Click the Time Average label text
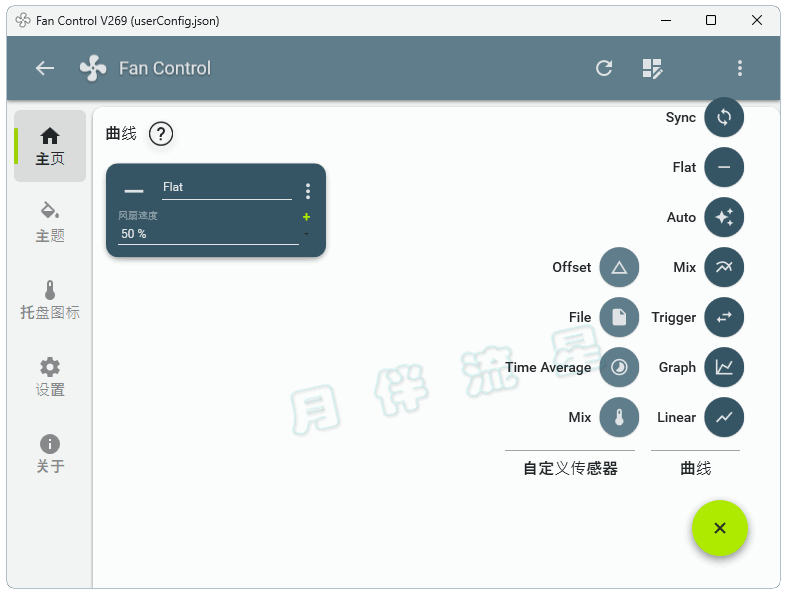The width and height of the screenshot is (788, 597). coord(548,368)
